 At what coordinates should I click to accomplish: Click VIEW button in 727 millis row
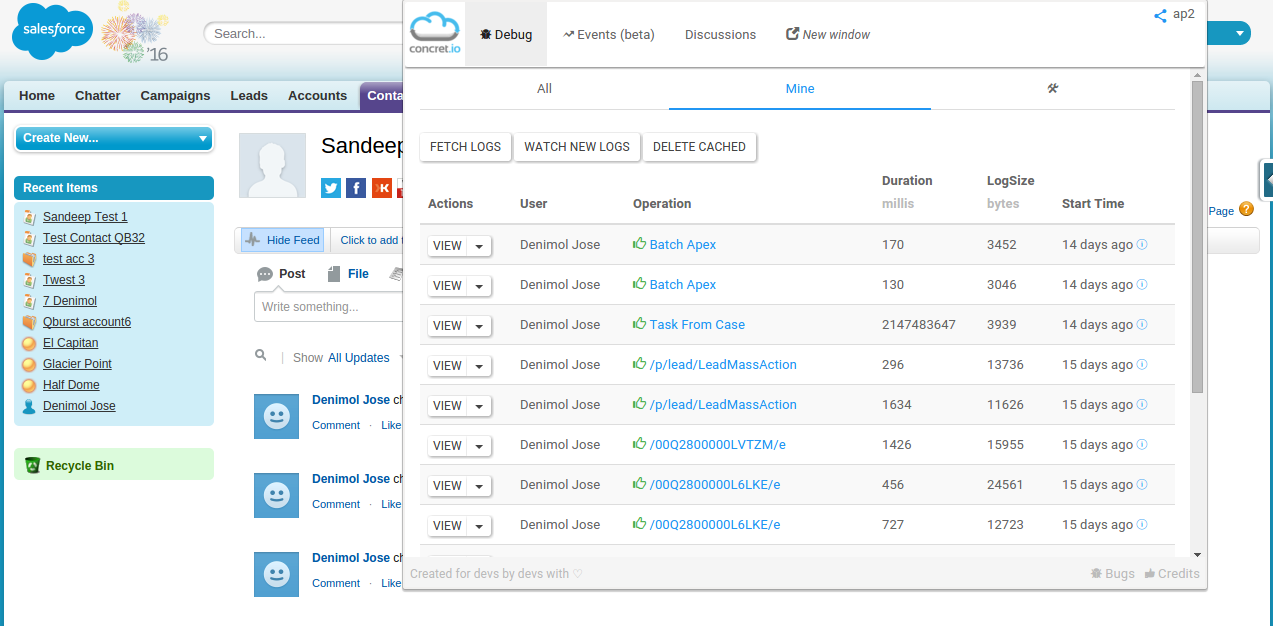tap(447, 525)
